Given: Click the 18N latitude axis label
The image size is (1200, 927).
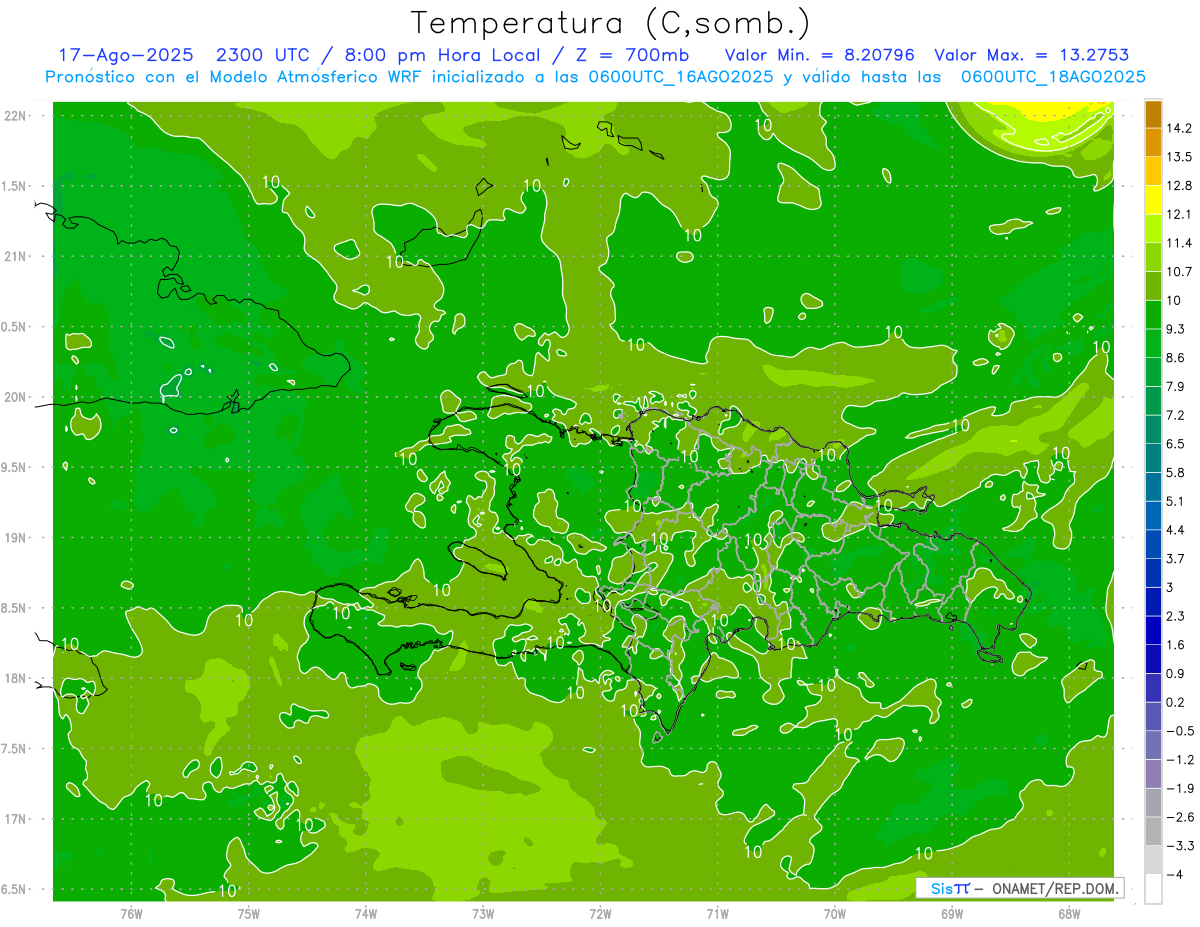Looking at the screenshot, I should [x=16, y=678].
